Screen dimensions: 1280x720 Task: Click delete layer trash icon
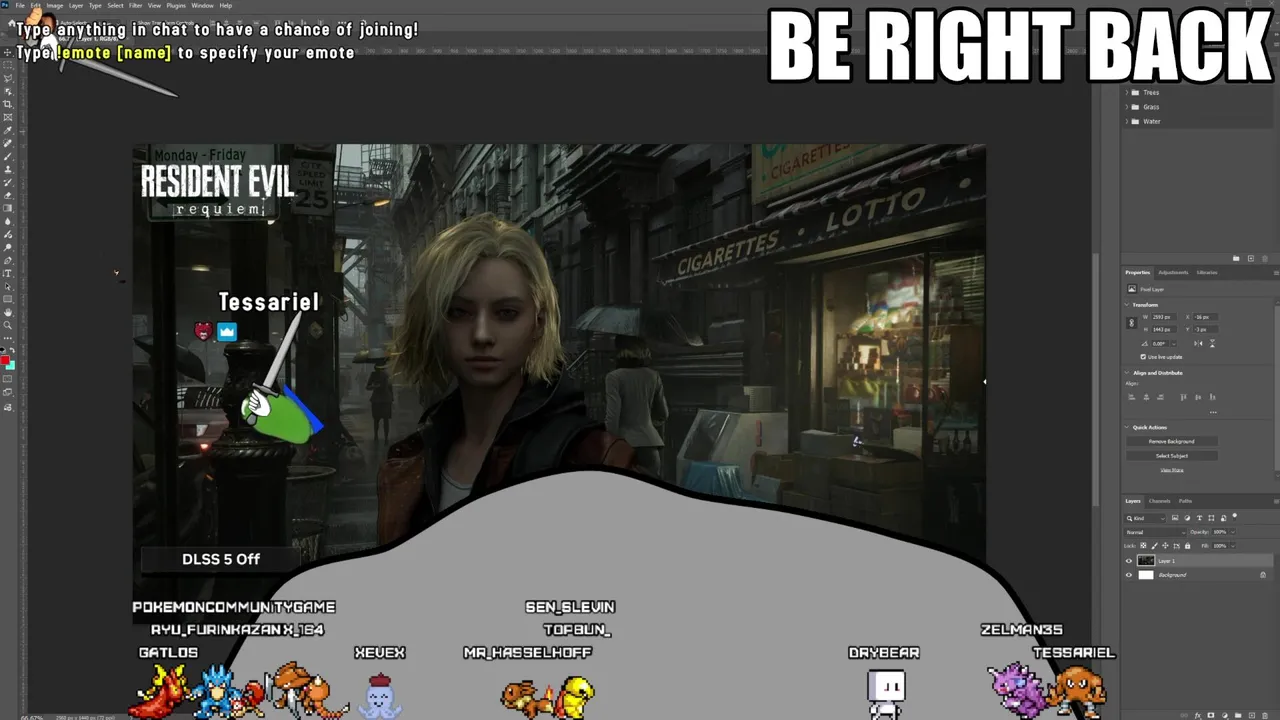click(x=1265, y=716)
